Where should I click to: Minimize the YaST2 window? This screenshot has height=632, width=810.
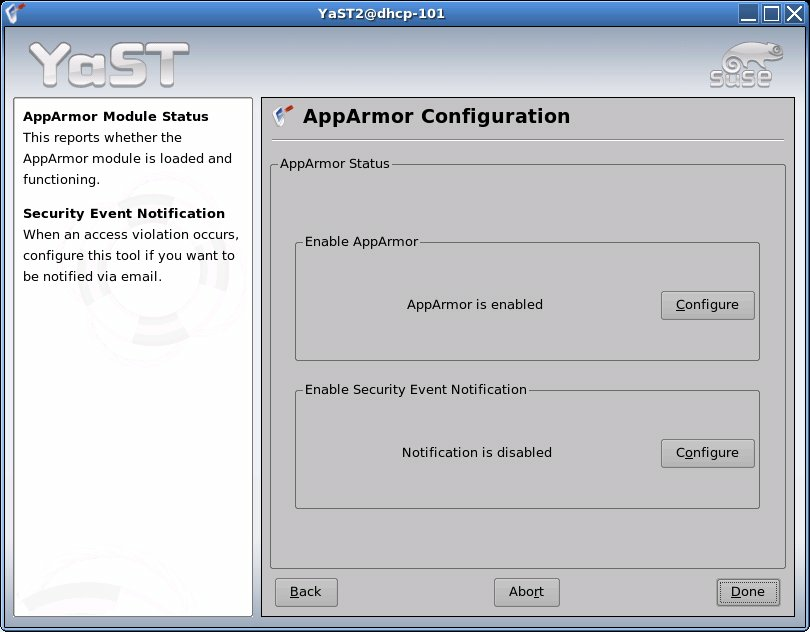(x=748, y=13)
